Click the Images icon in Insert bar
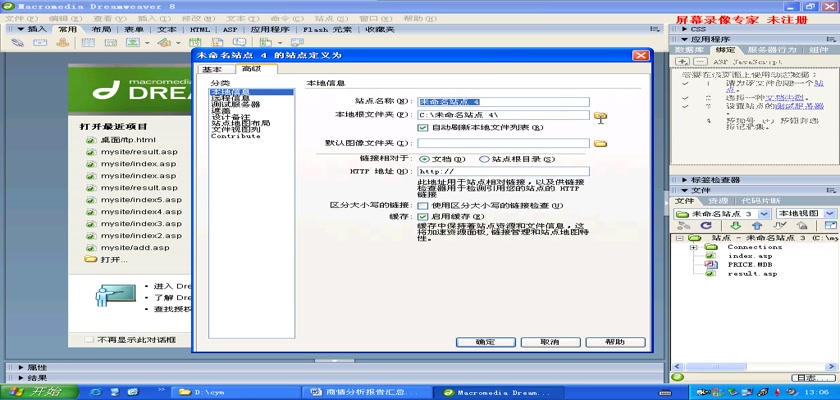This screenshot has height=400, width=840. click(x=132, y=42)
